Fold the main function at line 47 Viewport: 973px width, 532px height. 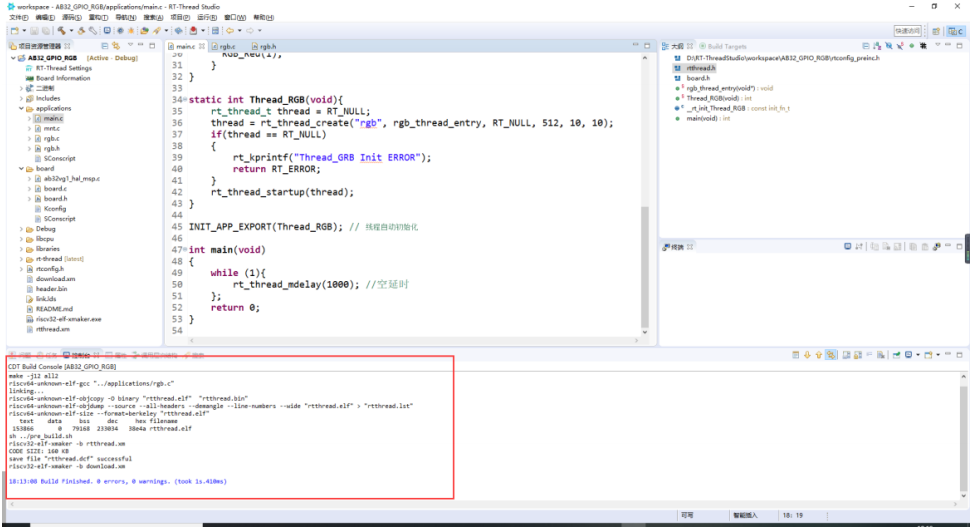pos(186,250)
